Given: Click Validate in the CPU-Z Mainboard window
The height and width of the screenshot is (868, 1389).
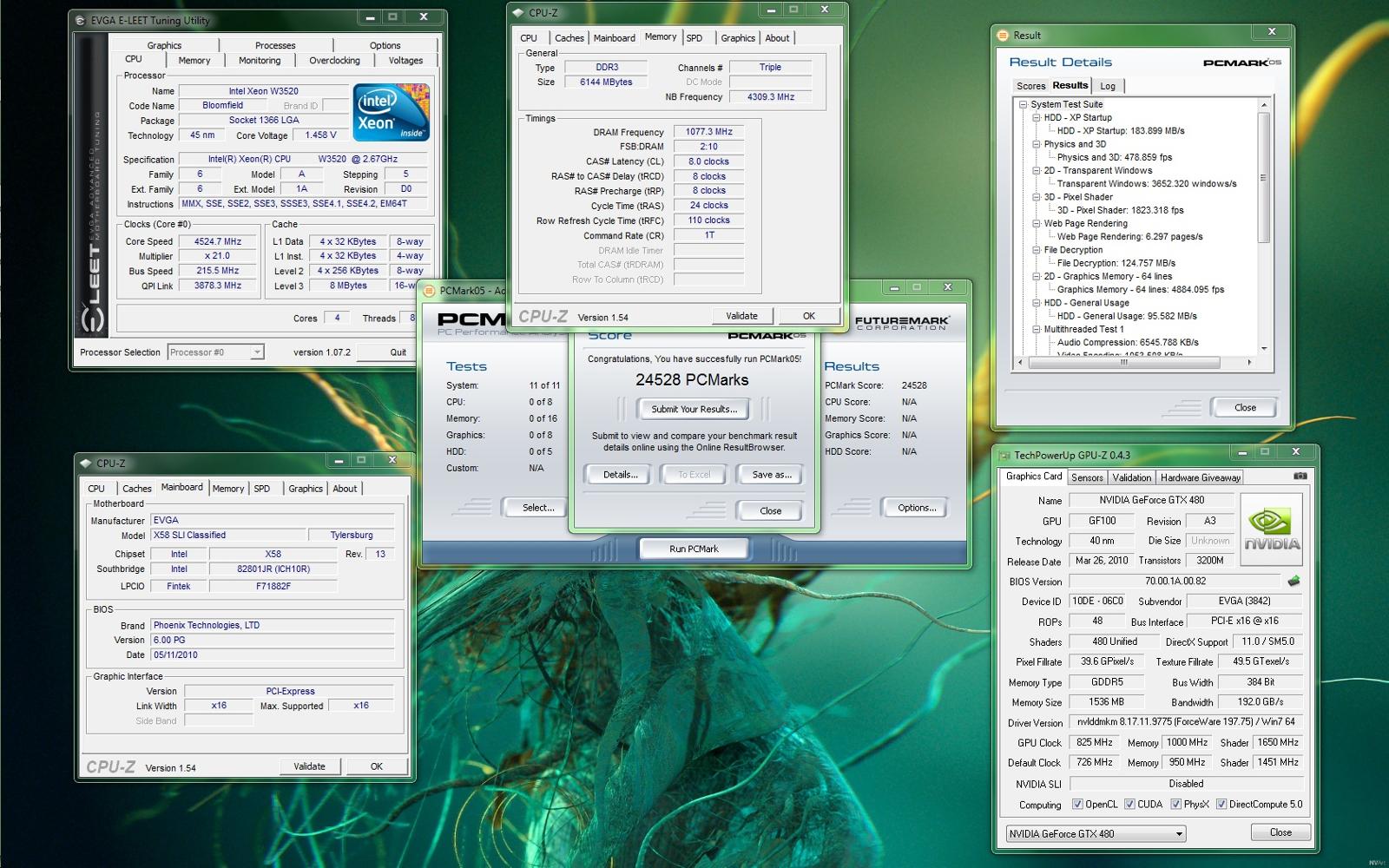Looking at the screenshot, I should 309,766.
